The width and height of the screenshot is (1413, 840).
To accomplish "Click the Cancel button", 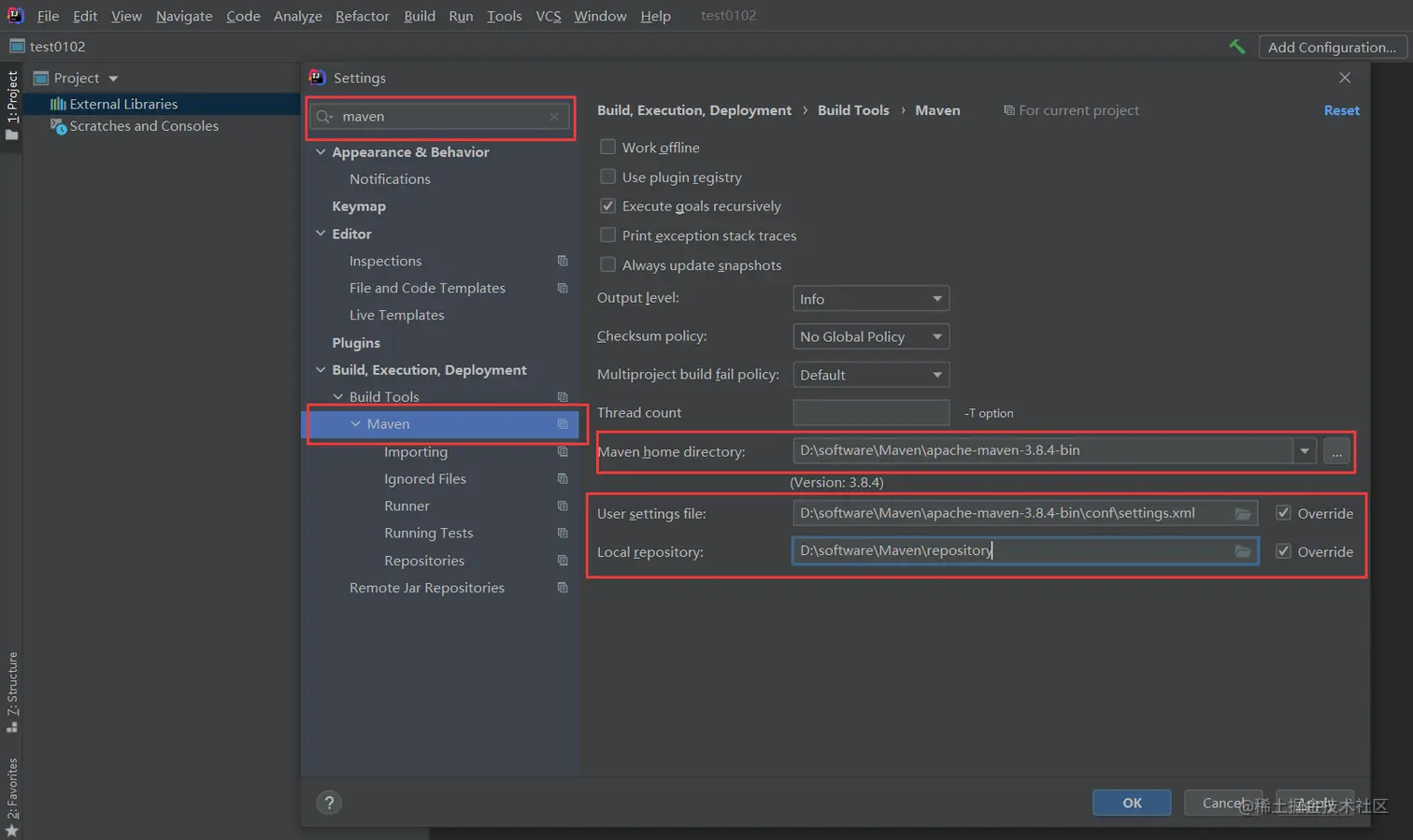I will pos(1223,803).
